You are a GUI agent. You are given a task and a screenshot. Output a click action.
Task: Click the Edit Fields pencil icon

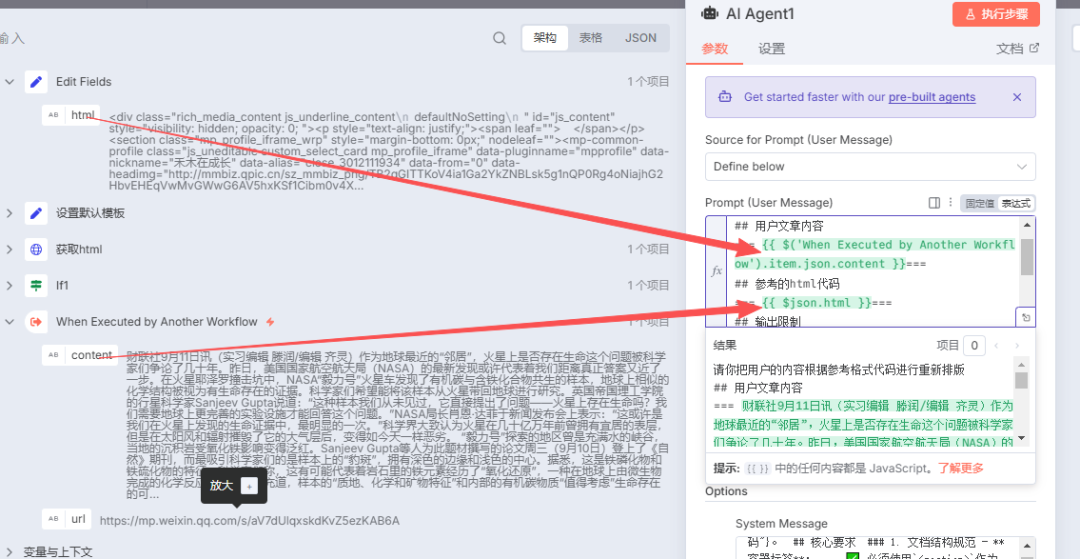36,81
